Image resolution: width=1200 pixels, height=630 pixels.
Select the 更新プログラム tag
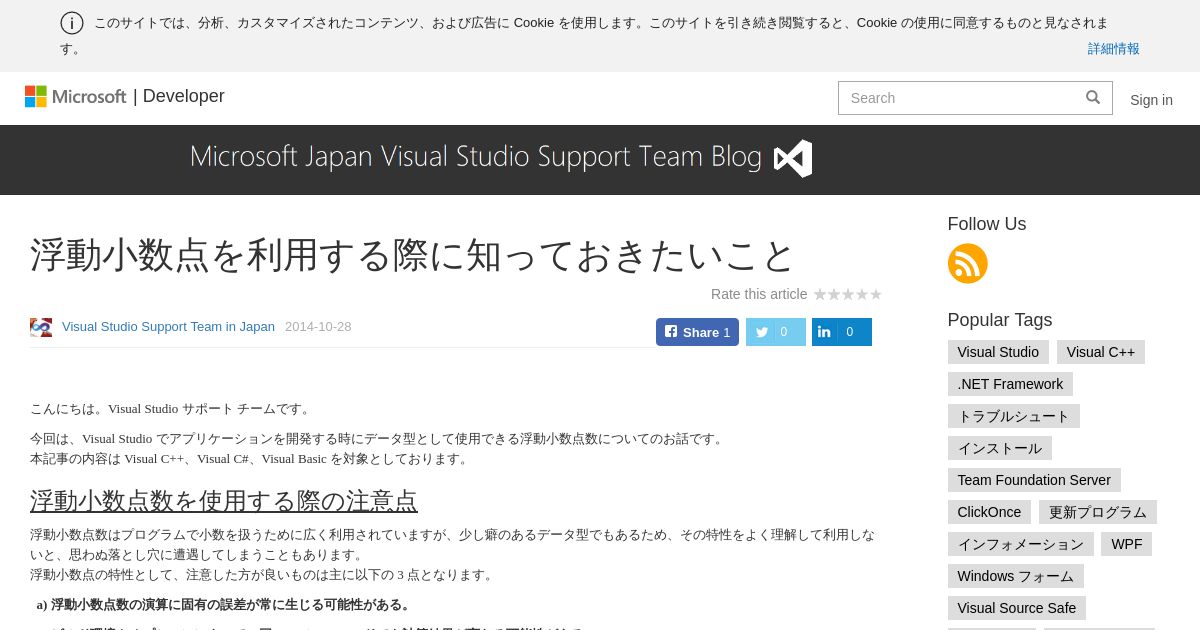pyautogui.click(x=1098, y=512)
